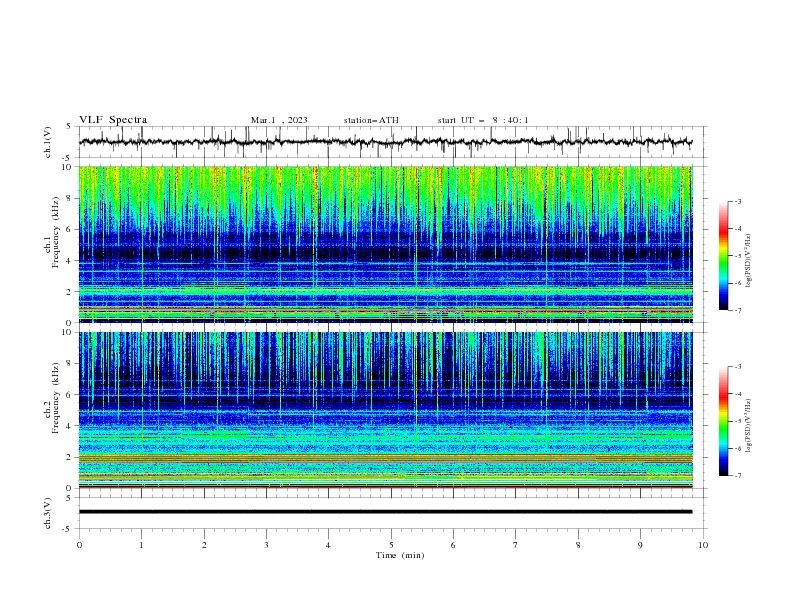Click the 'Time (min)' axis label
This screenshot has height=612, width=792.
click(400, 555)
